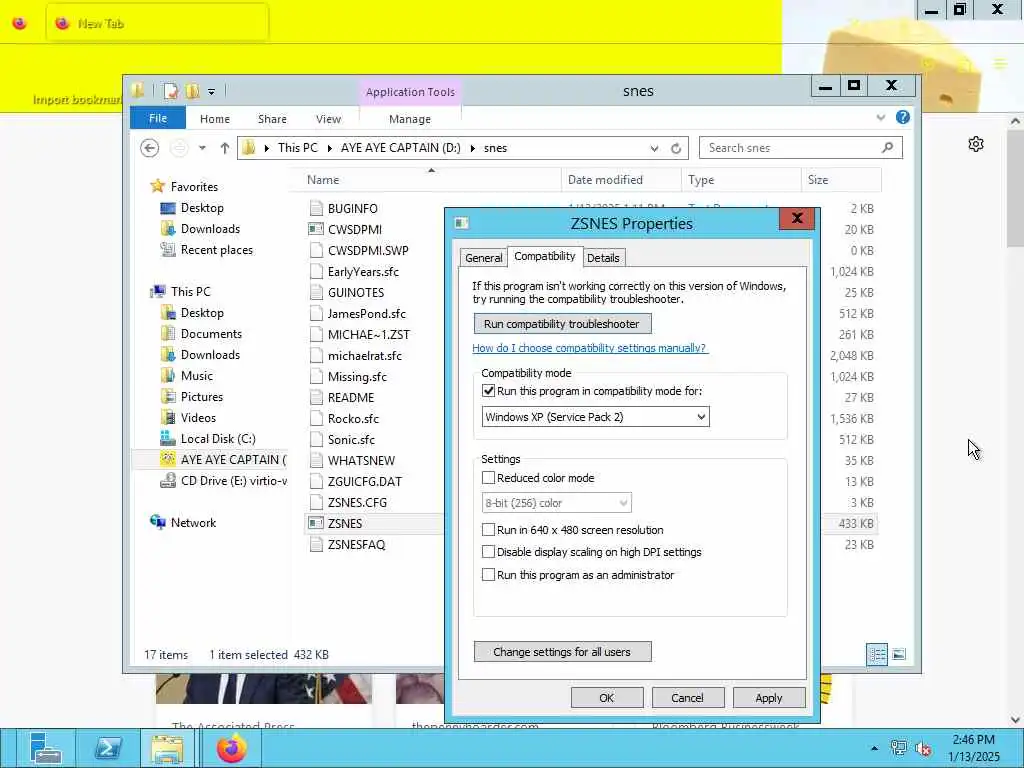Image resolution: width=1024 pixels, height=768 pixels.
Task: Confirm properties with OK button
Action: tap(607, 697)
